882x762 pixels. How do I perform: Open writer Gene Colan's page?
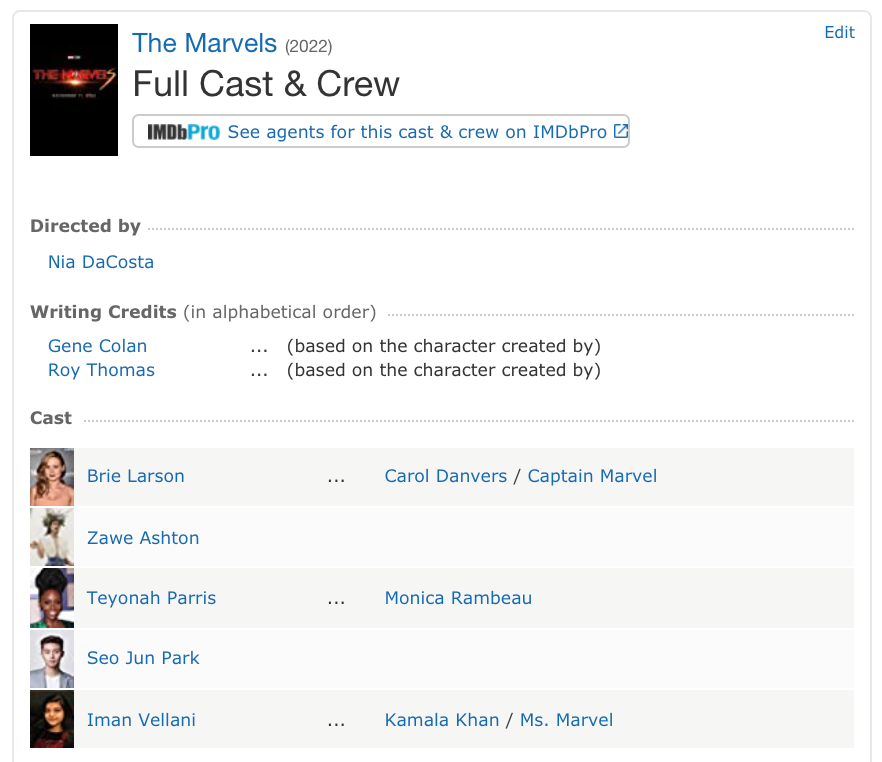pyautogui.click(x=97, y=346)
